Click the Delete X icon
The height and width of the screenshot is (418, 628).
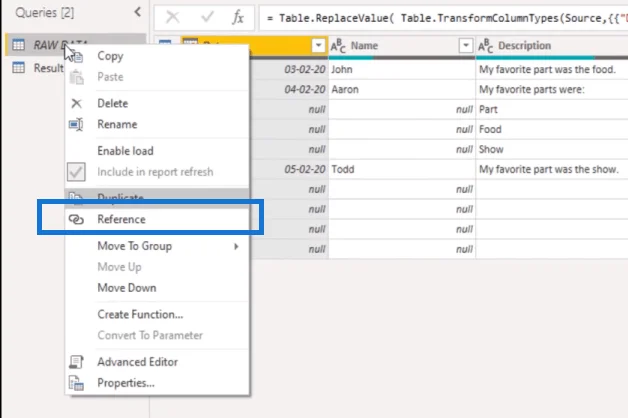[x=76, y=104]
